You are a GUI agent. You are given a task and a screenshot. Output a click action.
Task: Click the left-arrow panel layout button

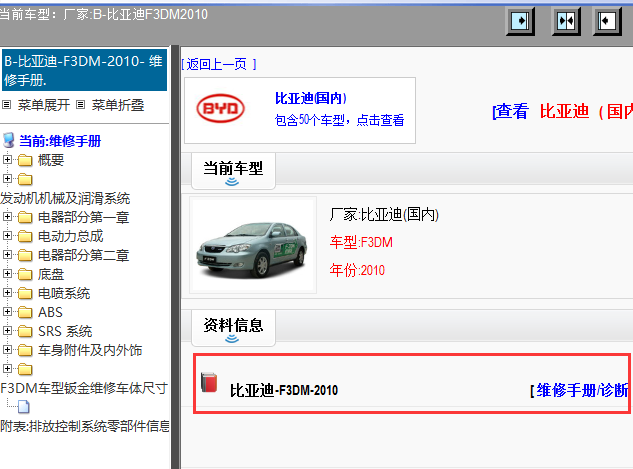(x=607, y=21)
